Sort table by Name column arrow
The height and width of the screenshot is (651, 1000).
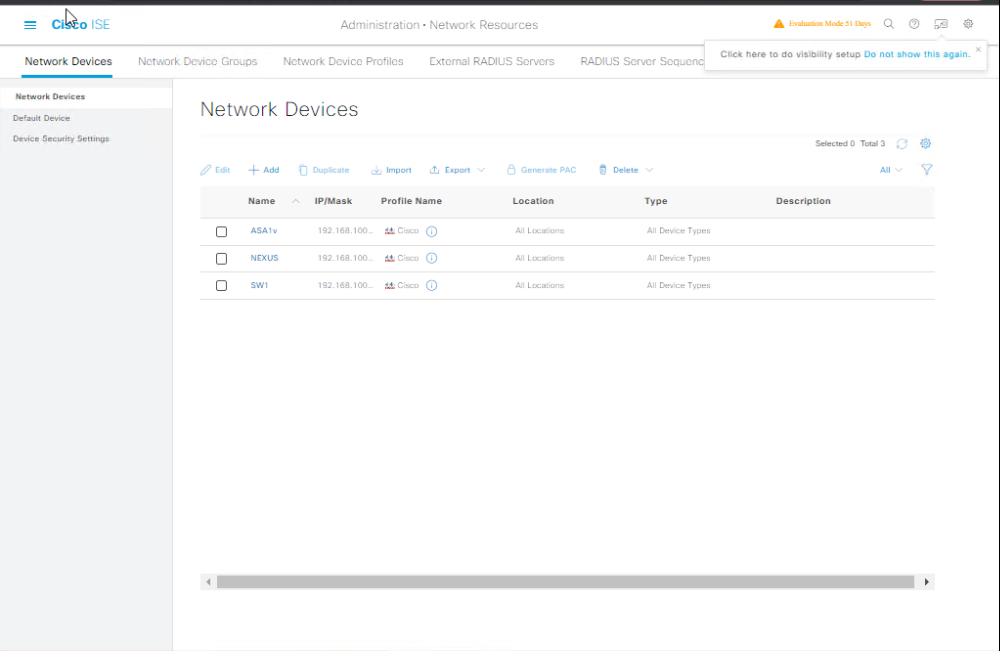tap(295, 201)
